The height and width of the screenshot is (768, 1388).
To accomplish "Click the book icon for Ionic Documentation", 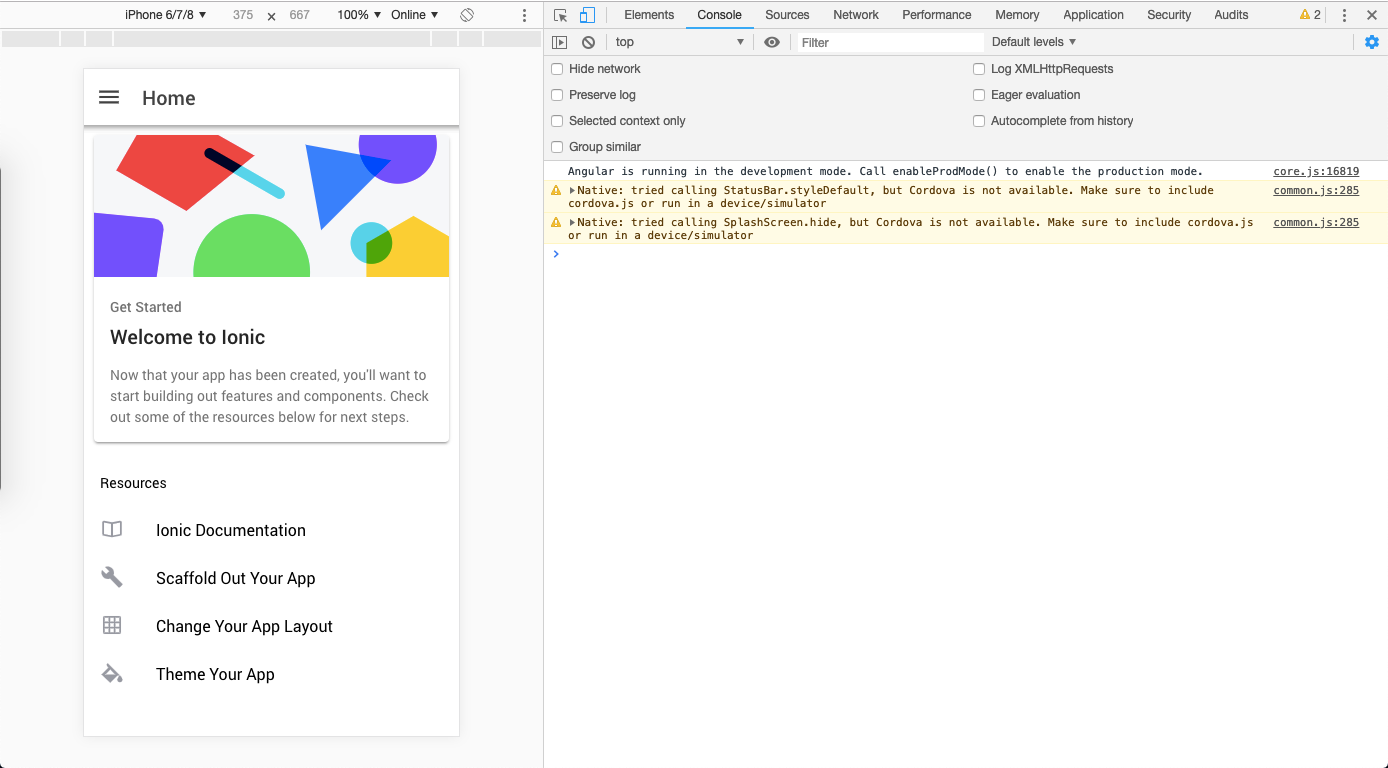I will pyautogui.click(x=112, y=529).
